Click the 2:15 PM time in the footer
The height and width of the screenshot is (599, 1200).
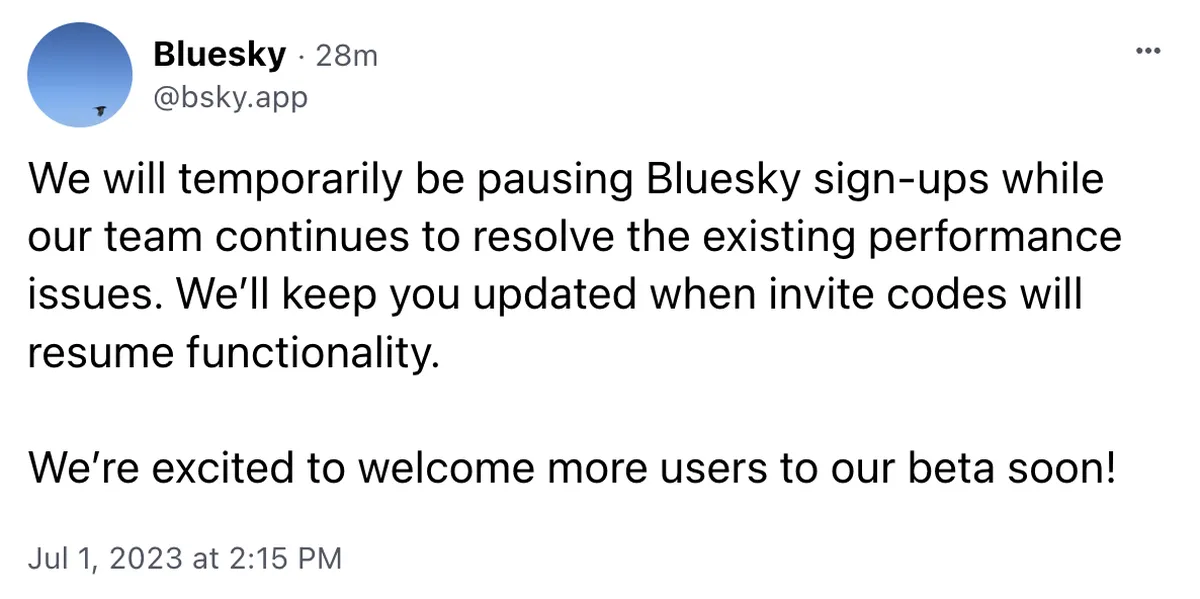280,557
